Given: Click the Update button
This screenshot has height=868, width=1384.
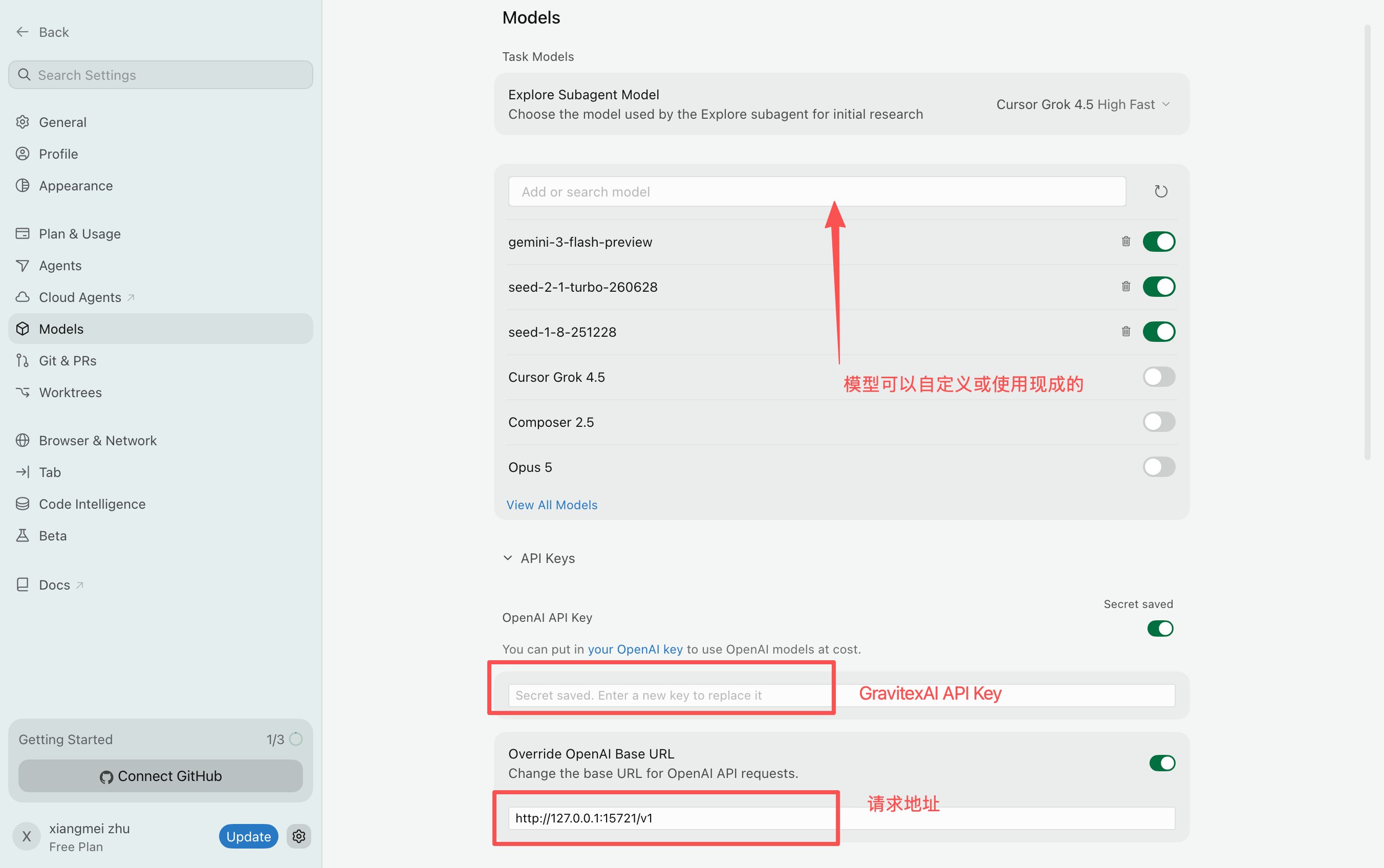Looking at the screenshot, I should pyautogui.click(x=249, y=836).
